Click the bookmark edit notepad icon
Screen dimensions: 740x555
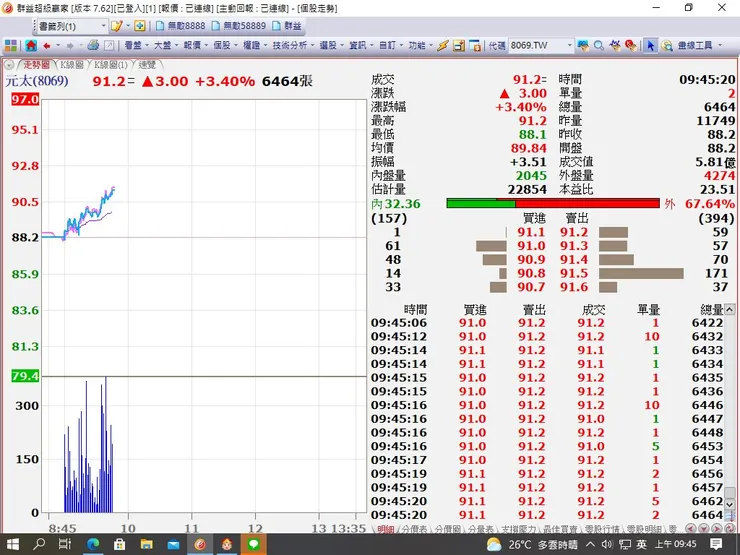(116, 26)
